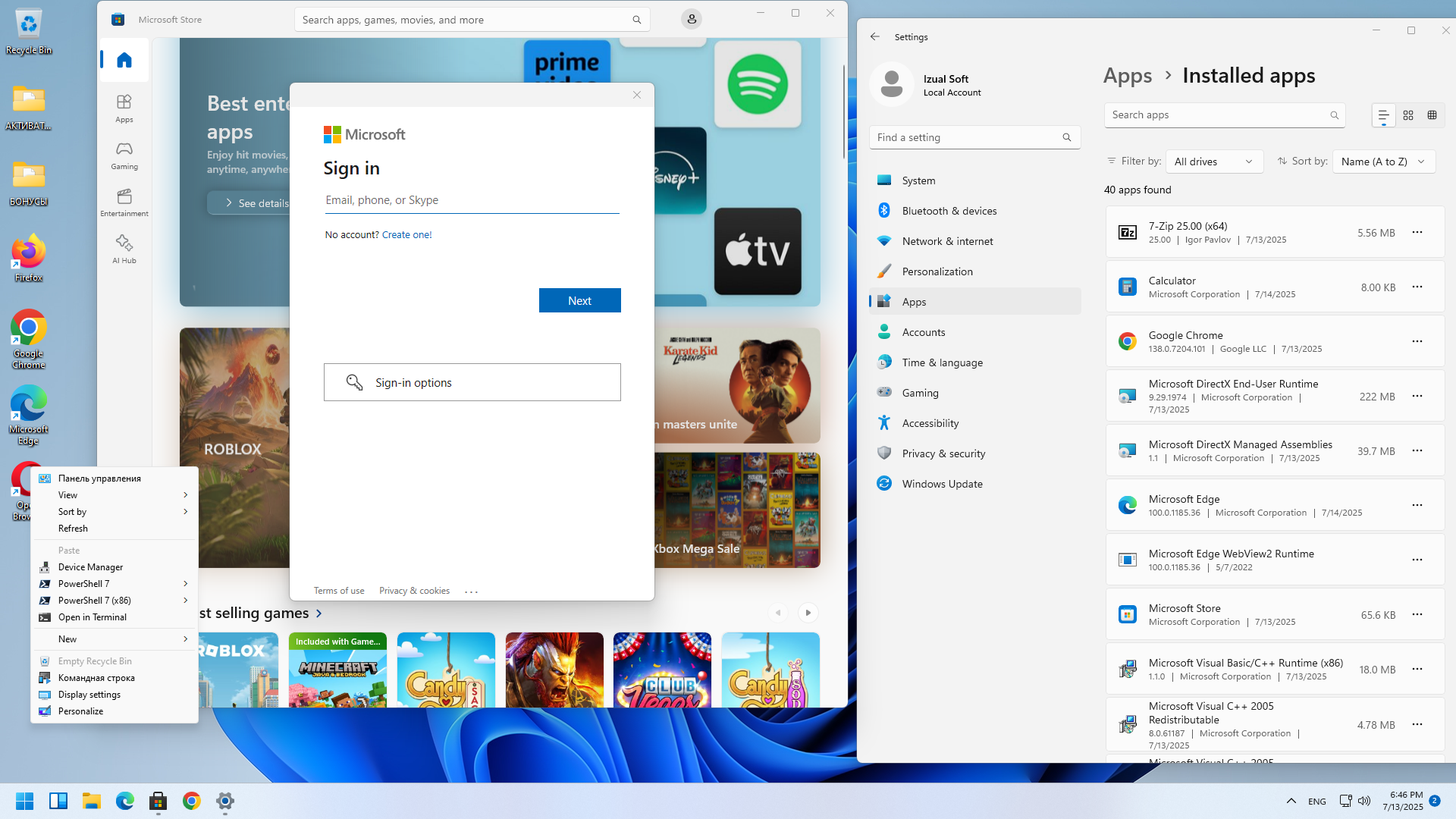Click the Sign-in options button
Viewport: 1456px width, 819px height.
(472, 382)
